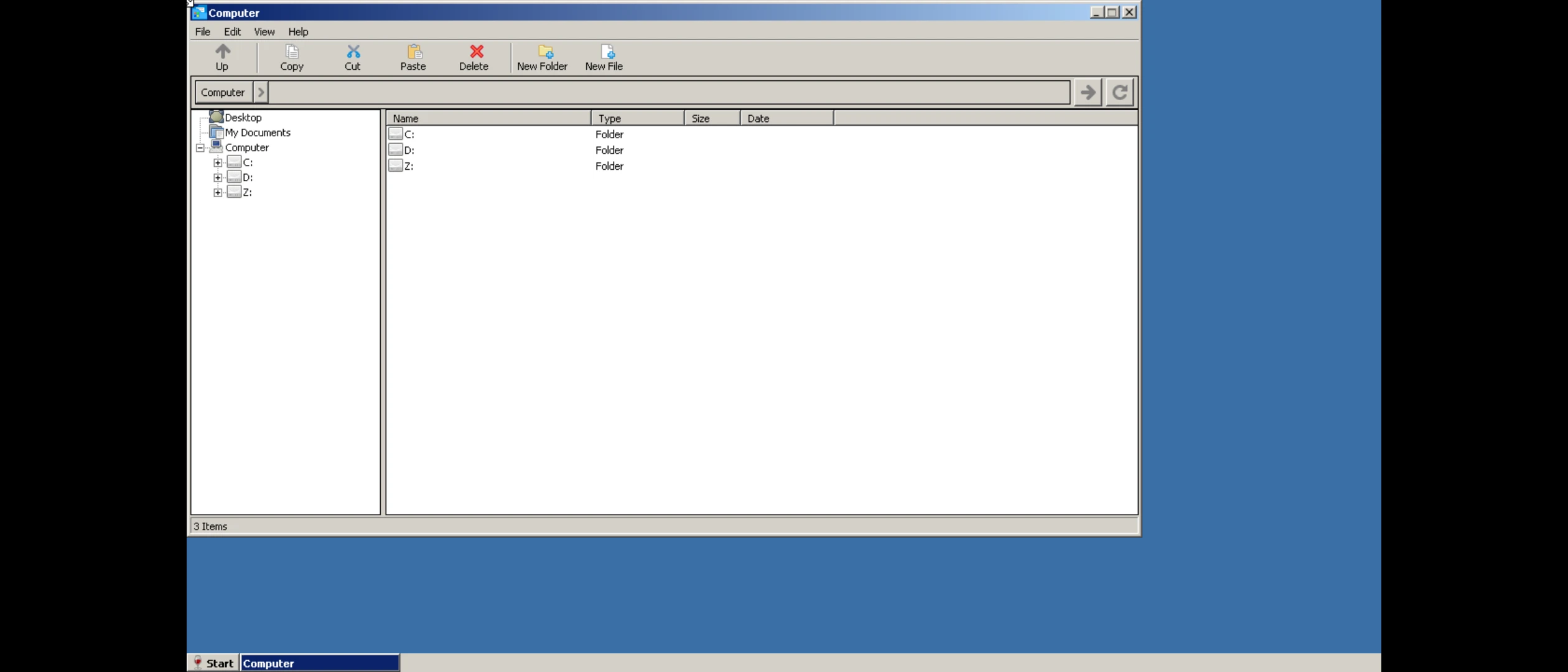Expand the C: drive tree node
Image resolution: width=1568 pixels, height=672 pixels.
[x=218, y=163]
